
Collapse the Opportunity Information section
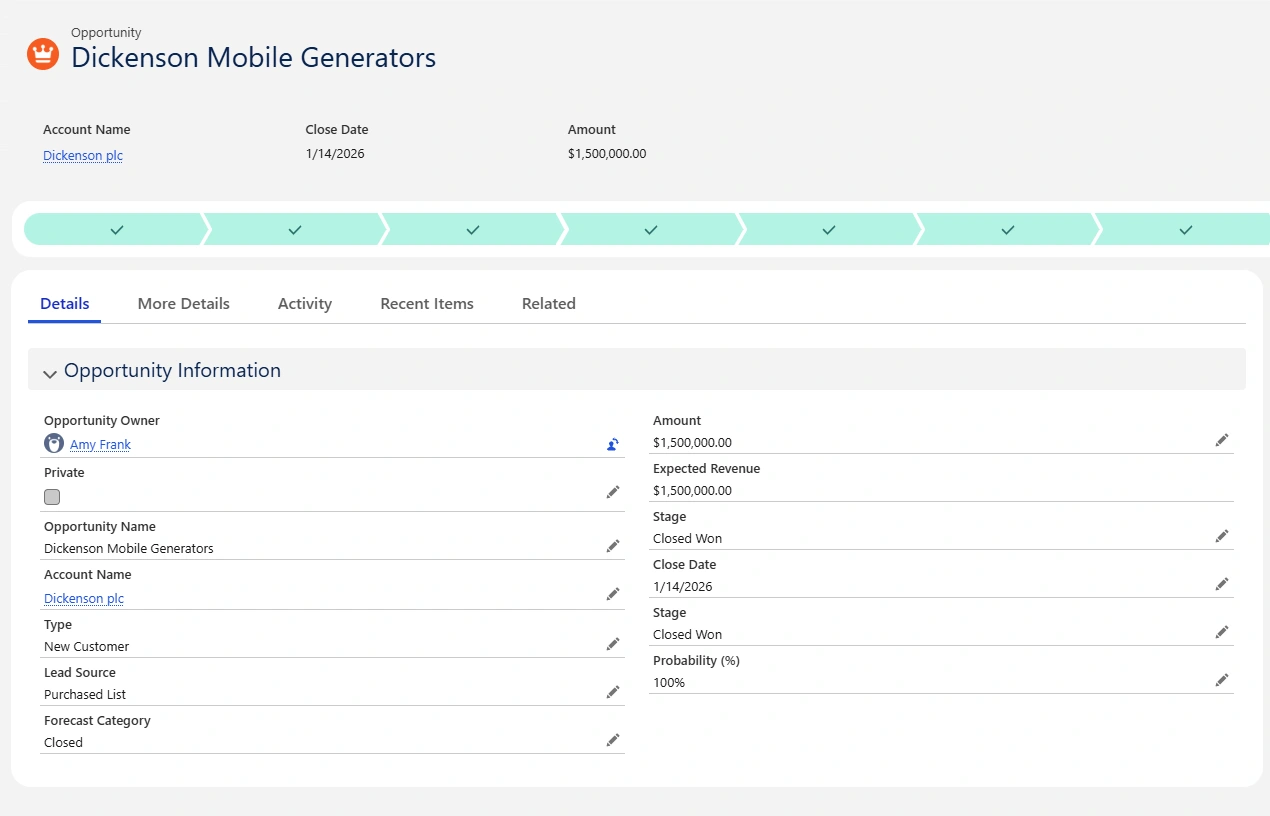50,373
